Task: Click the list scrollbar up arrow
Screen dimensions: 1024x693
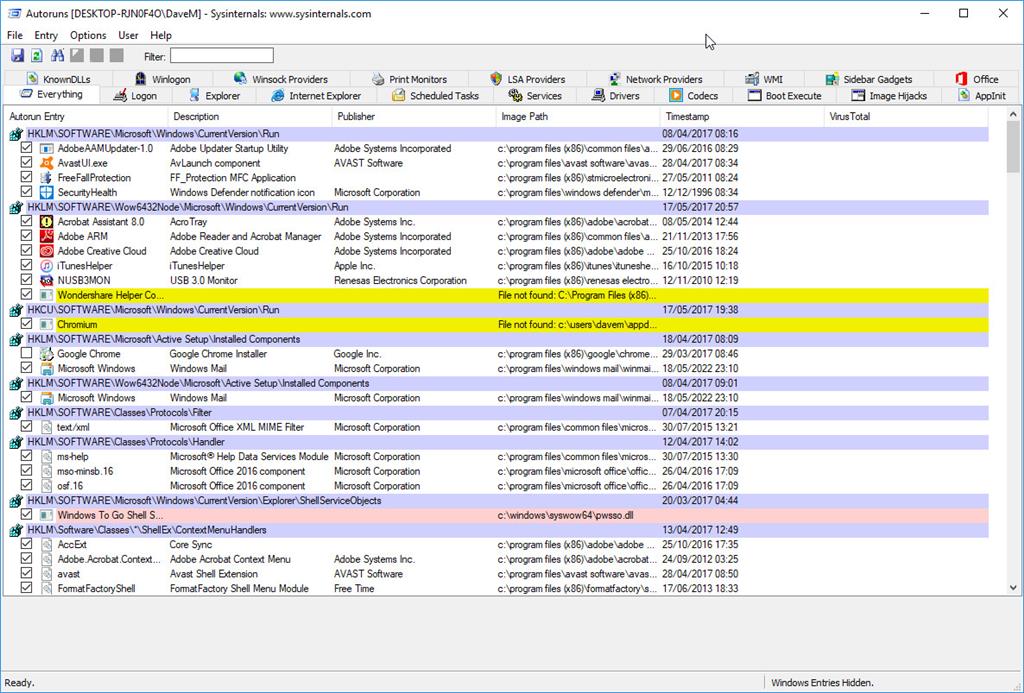Action: point(1013,115)
